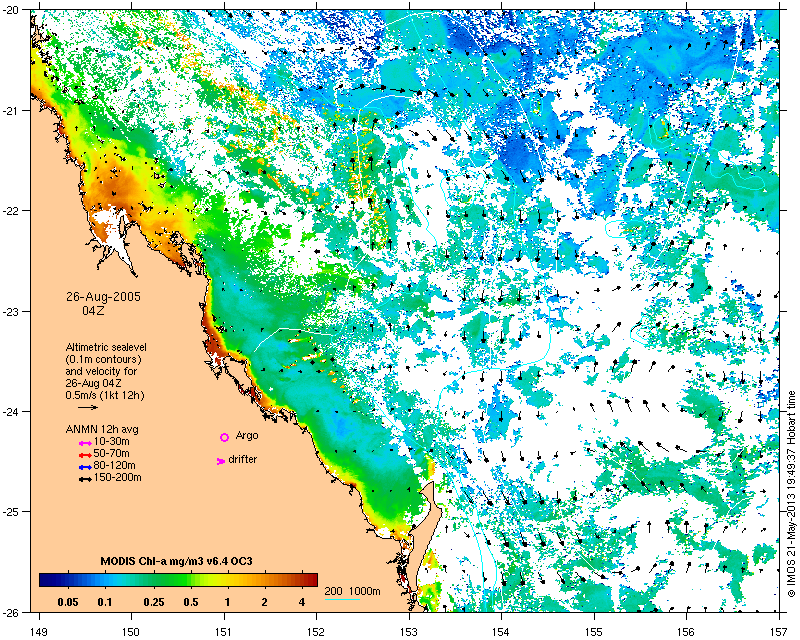Click the colorbar value 0.25
The height and width of the screenshot is (640, 800).
(154, 603)
